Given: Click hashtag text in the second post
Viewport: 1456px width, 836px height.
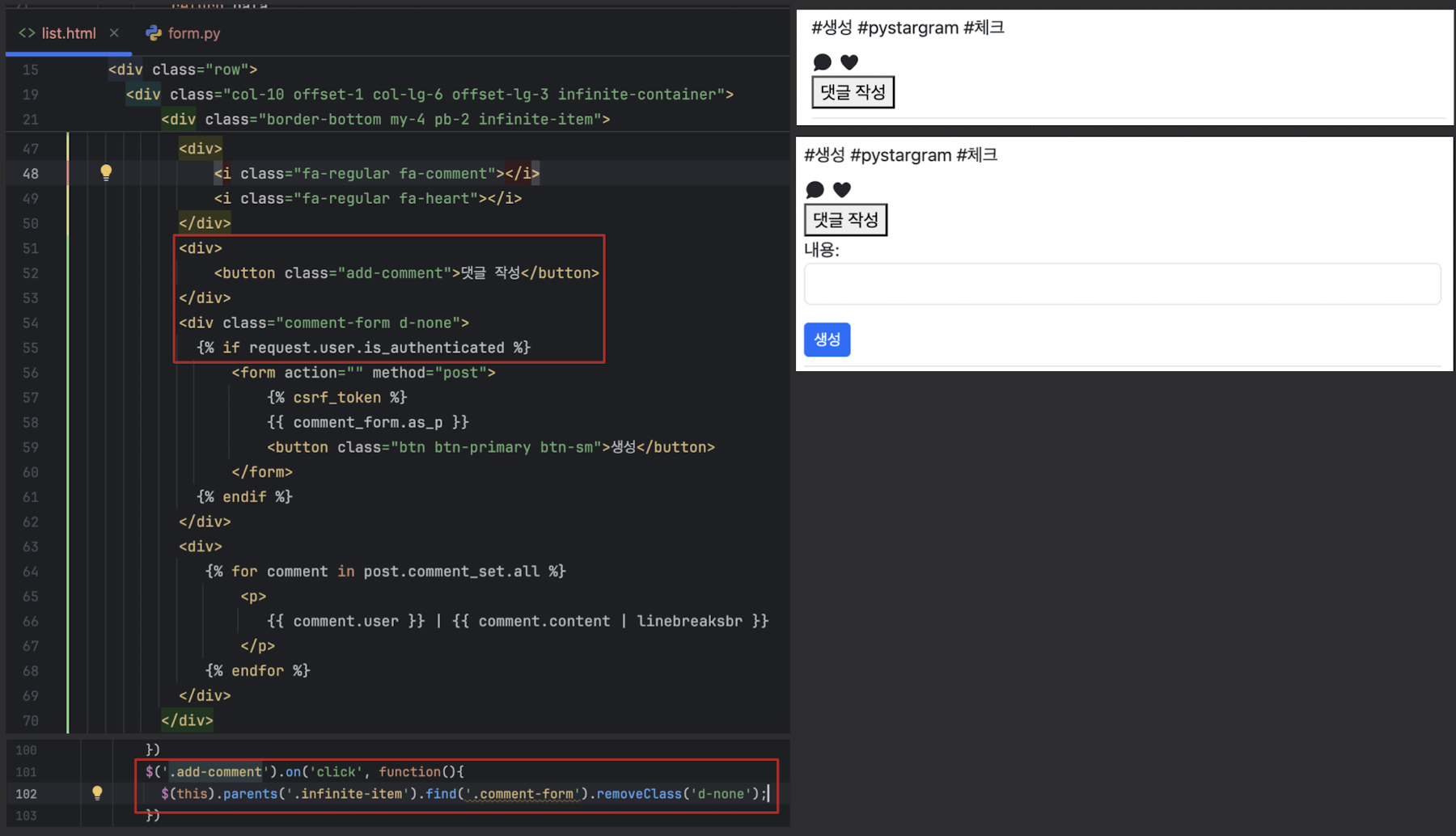Looking at the screenshot, I should pos(900,155).
